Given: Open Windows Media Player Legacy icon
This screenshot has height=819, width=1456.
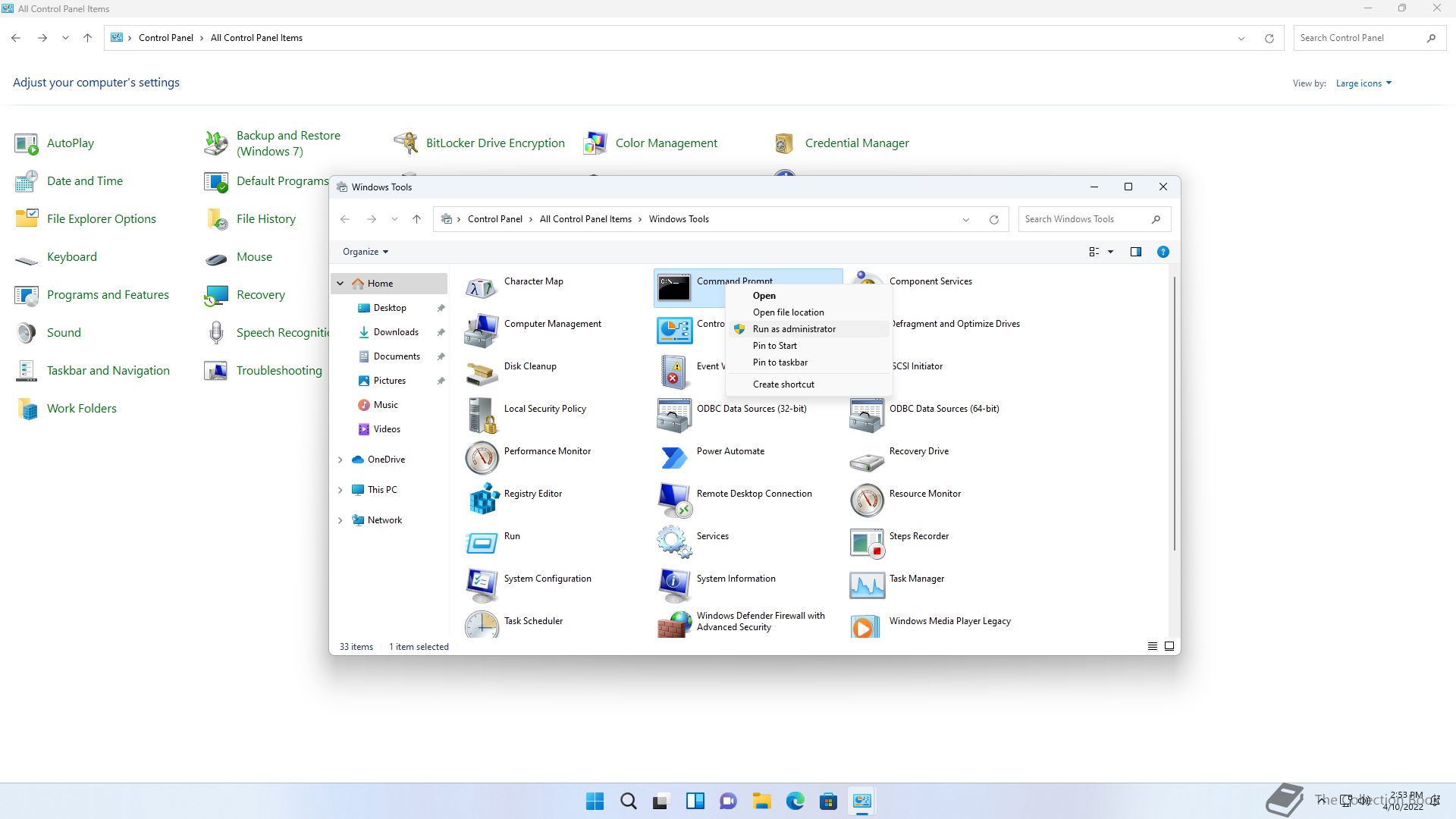Looking at the screenshot, I should click(x=867, y=625).
